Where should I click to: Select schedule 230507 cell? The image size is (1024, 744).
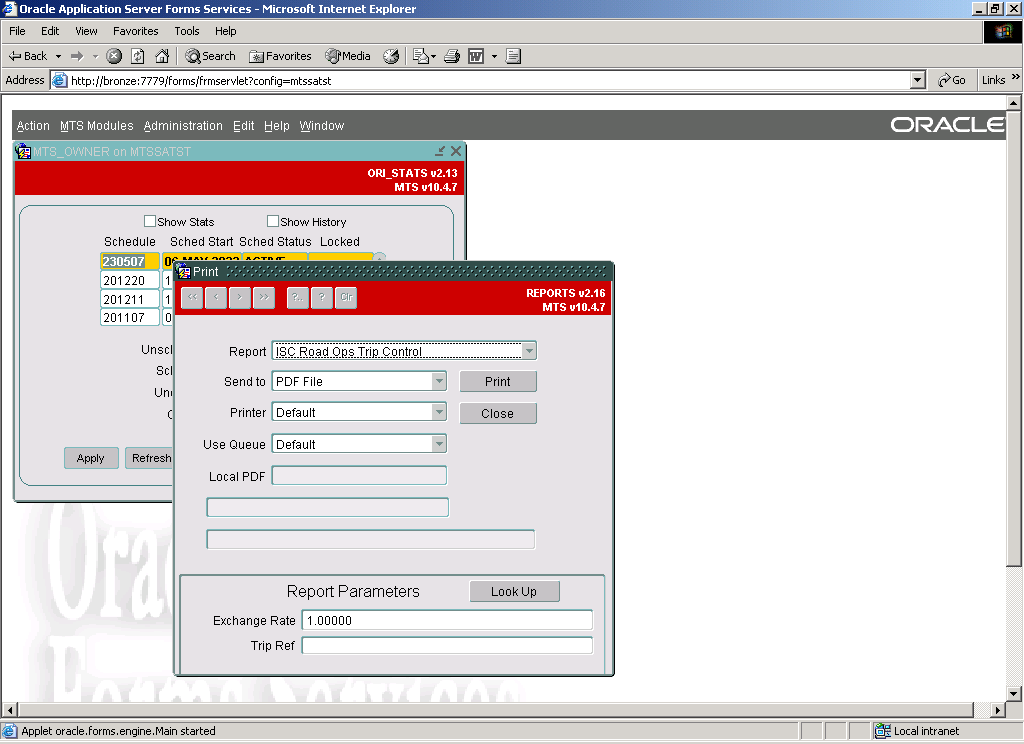(130, 261)
